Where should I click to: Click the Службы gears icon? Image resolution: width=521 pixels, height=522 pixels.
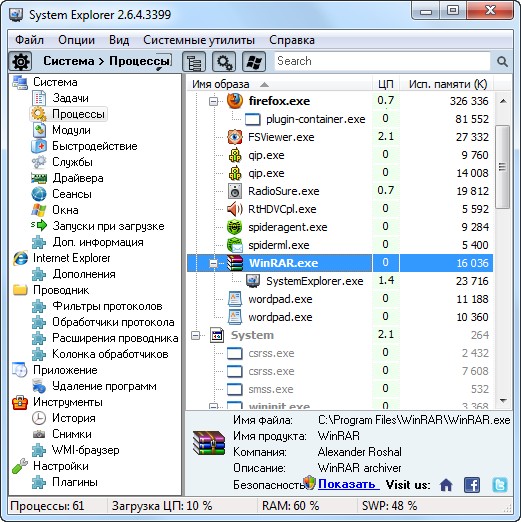click(x=39, y=162)
